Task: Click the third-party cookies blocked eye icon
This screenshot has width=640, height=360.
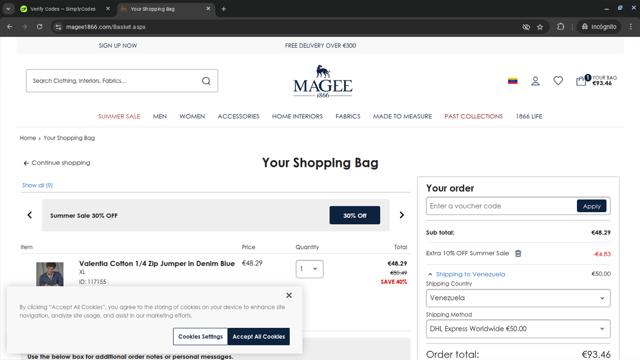Action: click(526, 27)
